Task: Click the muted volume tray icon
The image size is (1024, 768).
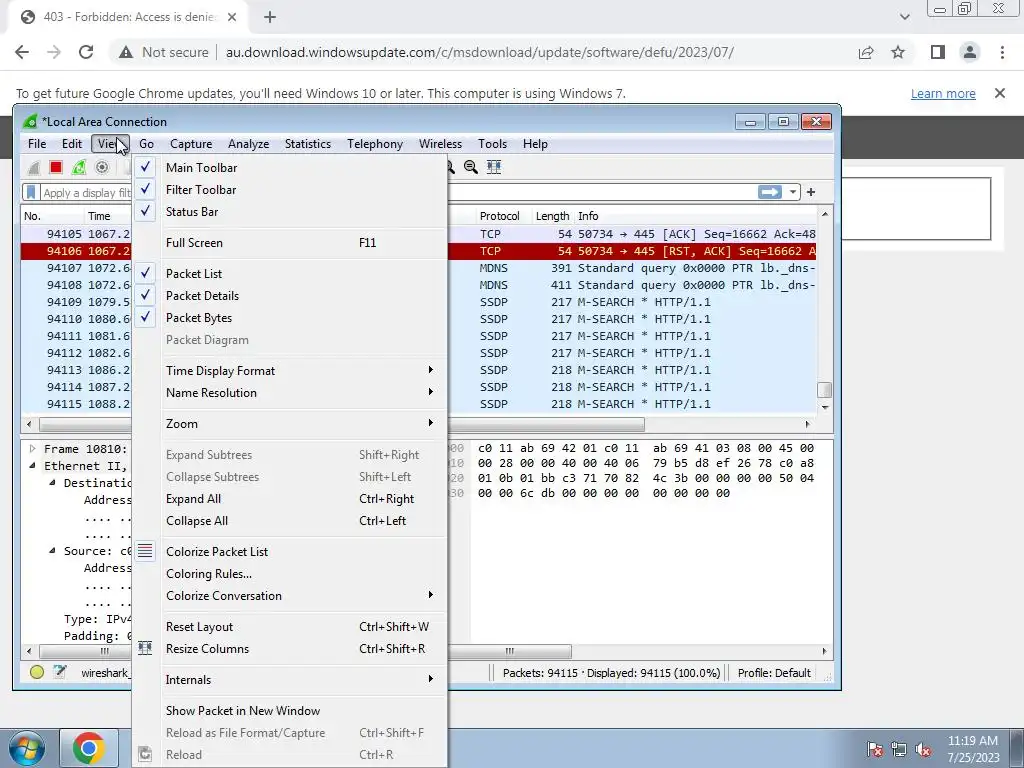Action: point(923,749)
